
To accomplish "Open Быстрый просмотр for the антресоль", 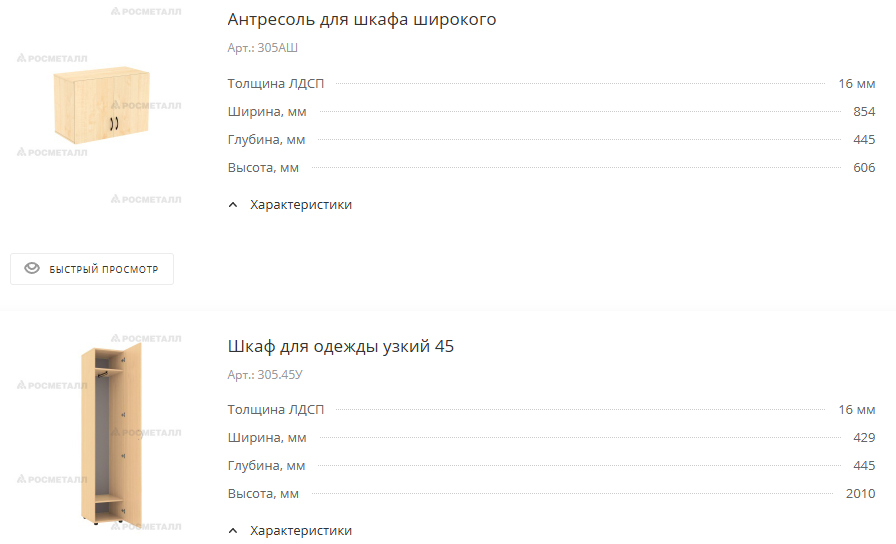I will tap(92, 269).
